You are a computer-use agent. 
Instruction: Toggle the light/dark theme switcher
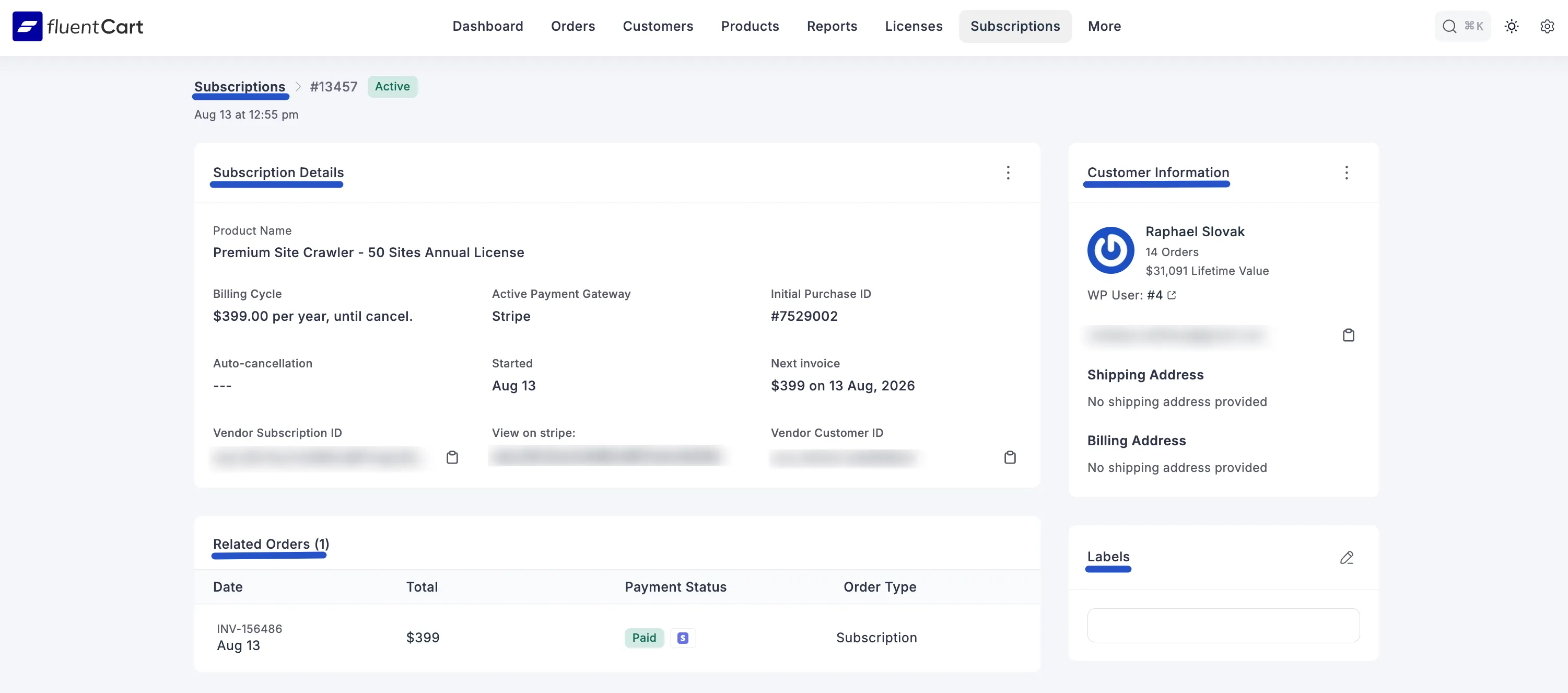point(1512,26)
